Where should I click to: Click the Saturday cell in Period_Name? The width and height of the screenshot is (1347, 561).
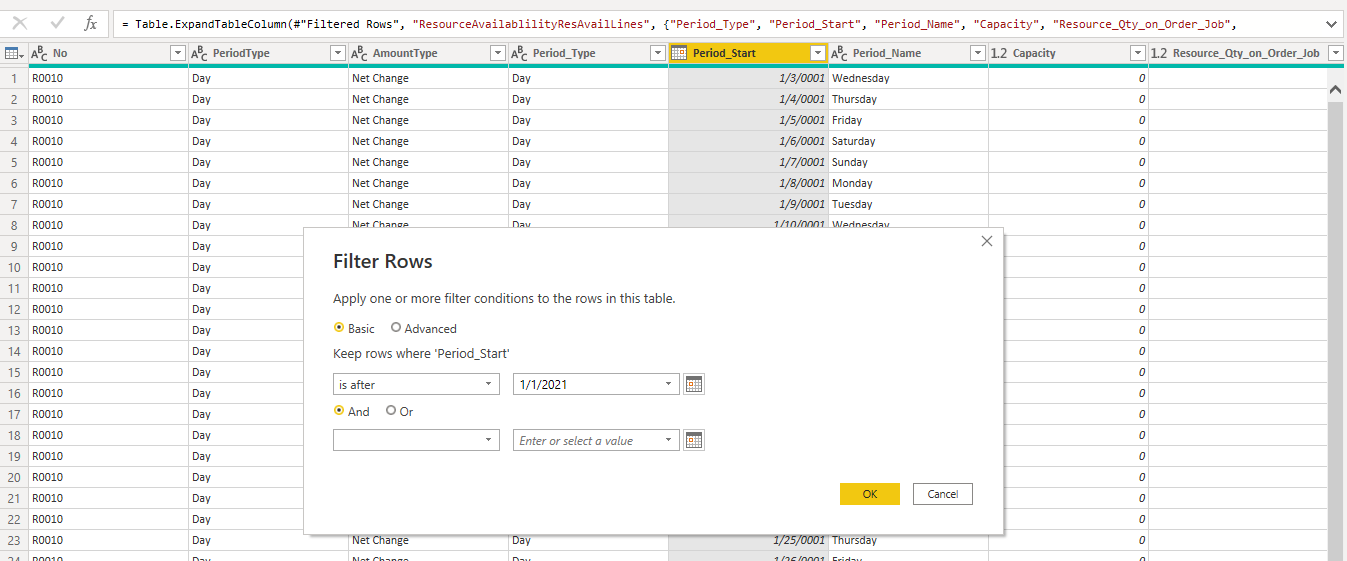coord(908,141)
